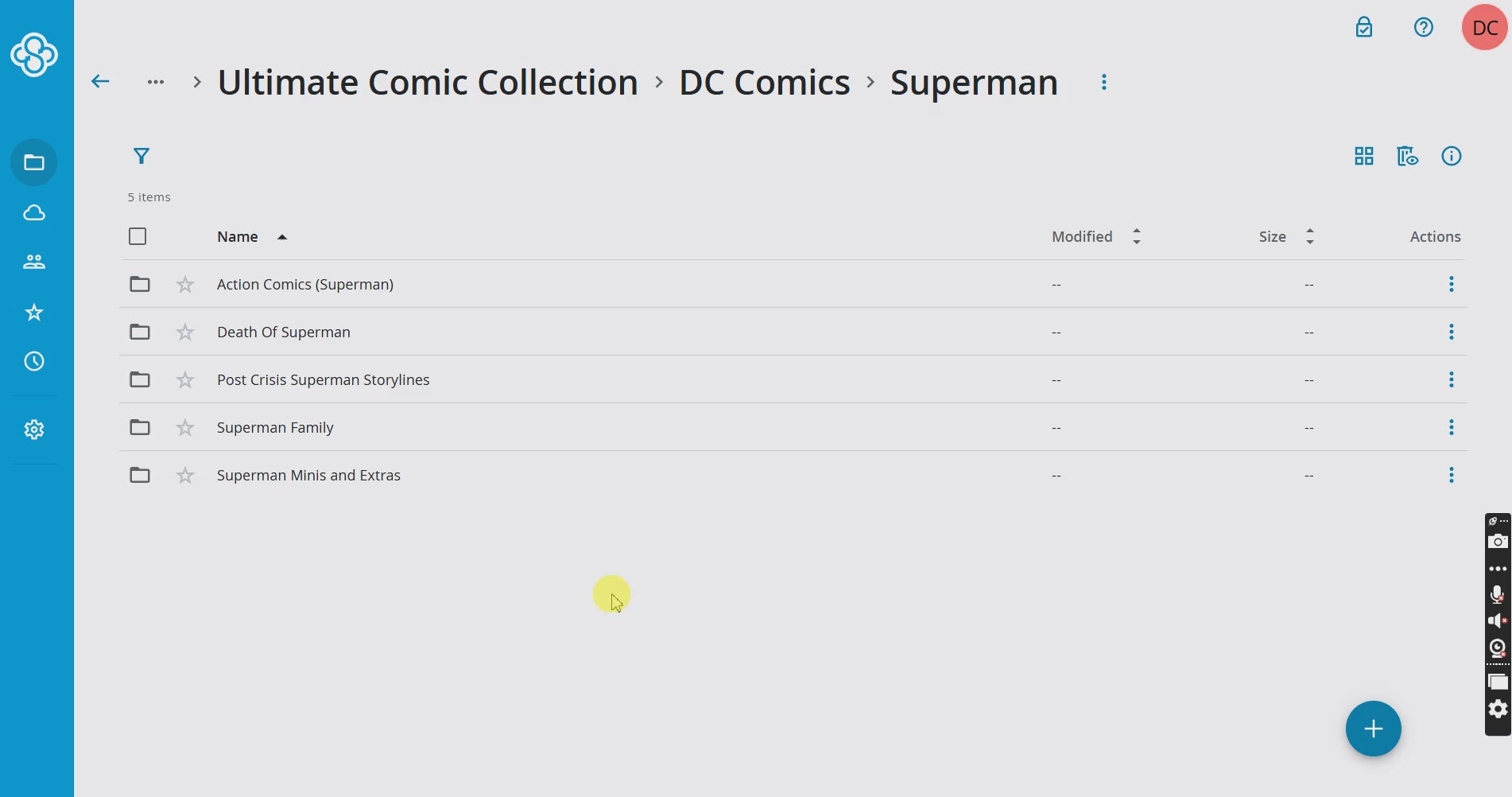The image size is (1512, 797).
Task: Open actions menu for Superman Minis and Extras
Action: click(1451, 475)
